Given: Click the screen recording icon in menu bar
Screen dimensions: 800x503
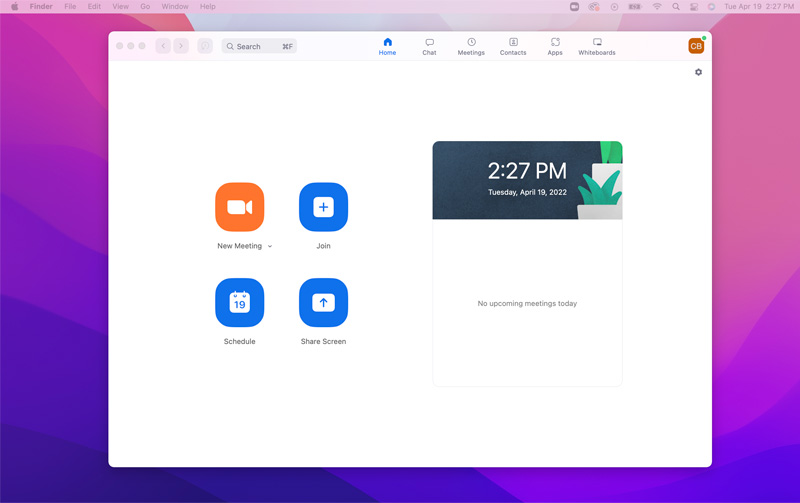Looking at the screenshot, I should (594, 7).
